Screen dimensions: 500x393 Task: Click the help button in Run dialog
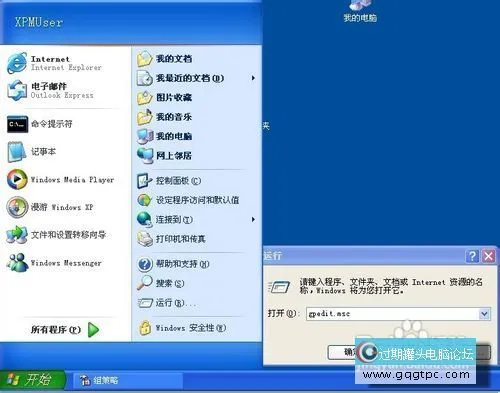(x=472, y=256)
